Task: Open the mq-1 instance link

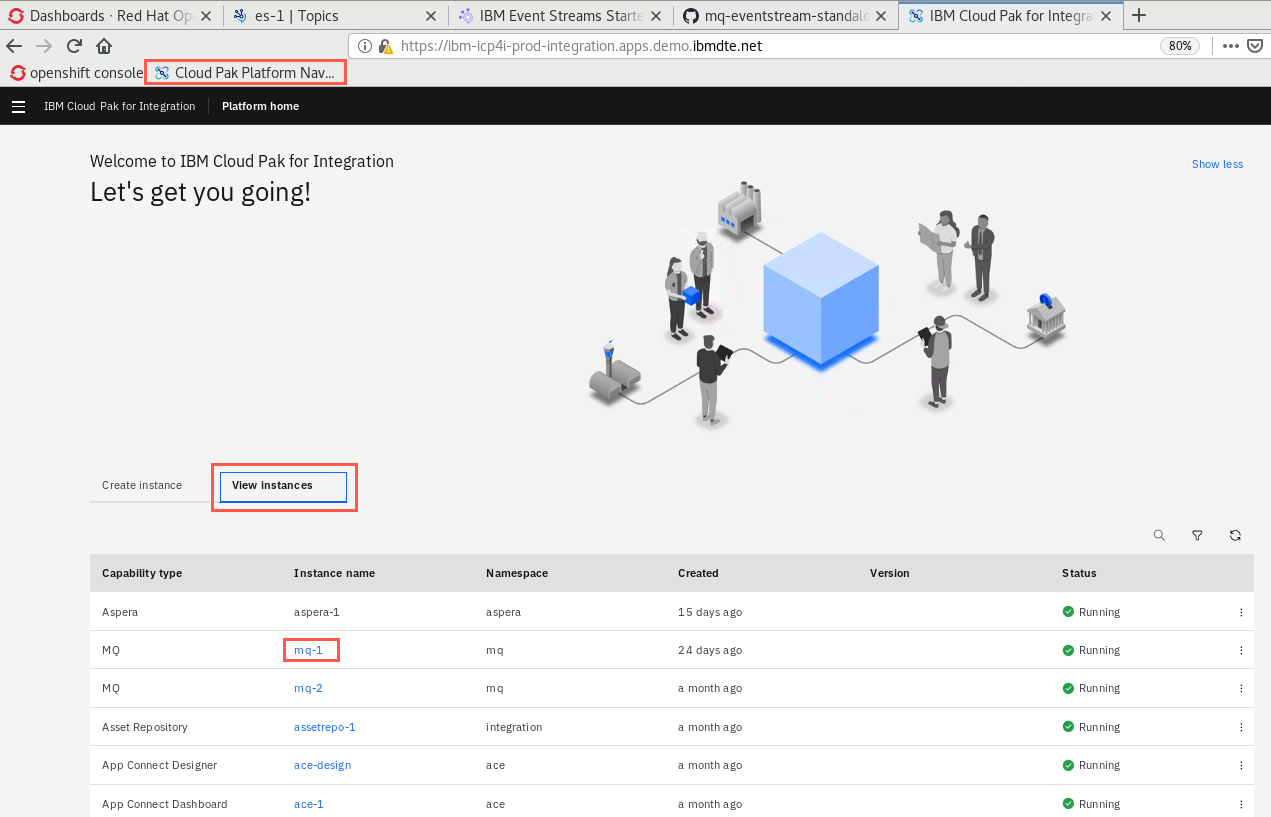Action: [x=308, y=650]
